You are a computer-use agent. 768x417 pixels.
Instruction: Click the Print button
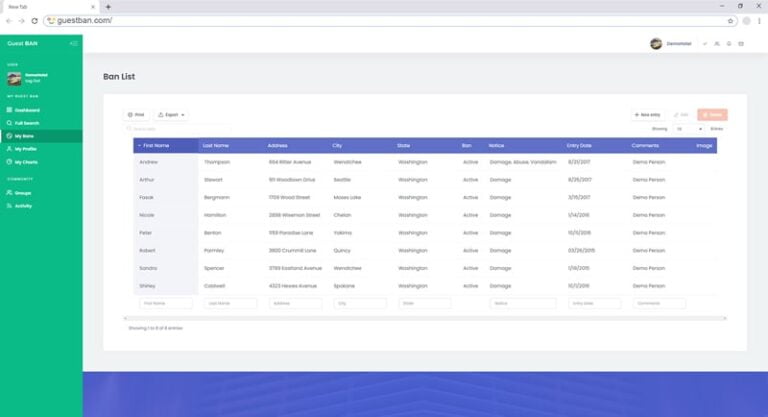click(136, 115)
